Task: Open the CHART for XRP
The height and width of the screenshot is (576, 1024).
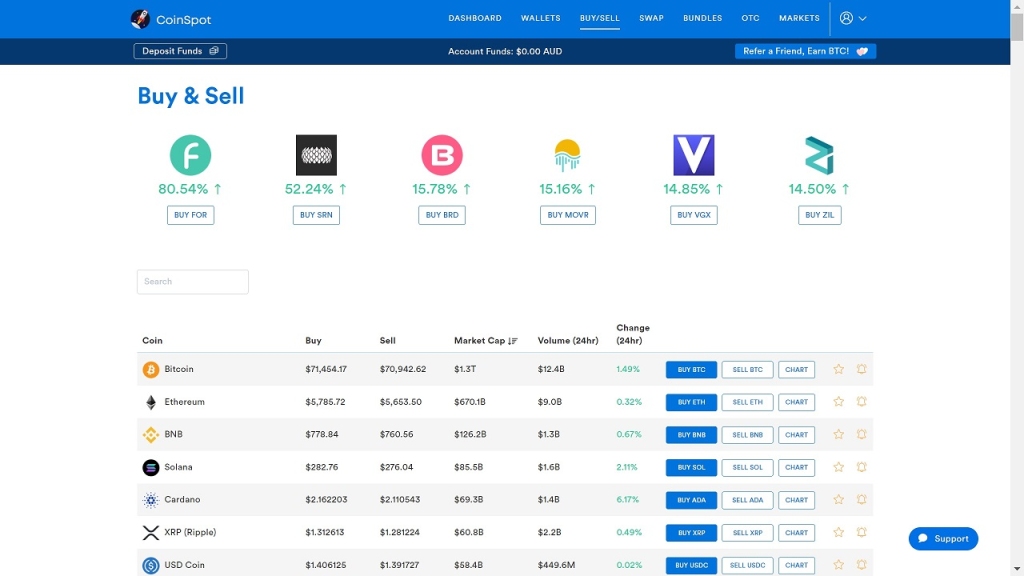Action: pos(797,533)
